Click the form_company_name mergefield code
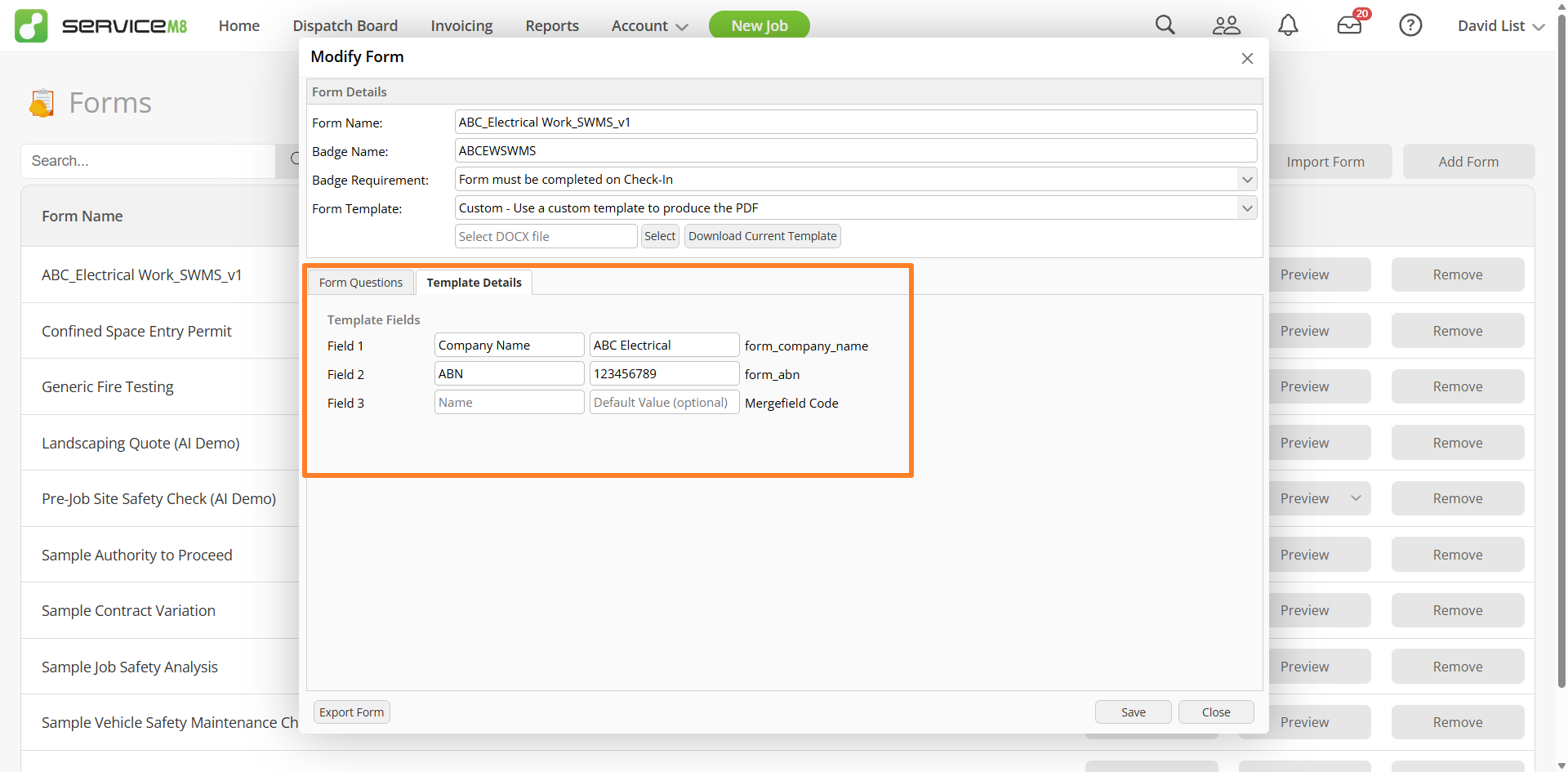 (806, 346)
